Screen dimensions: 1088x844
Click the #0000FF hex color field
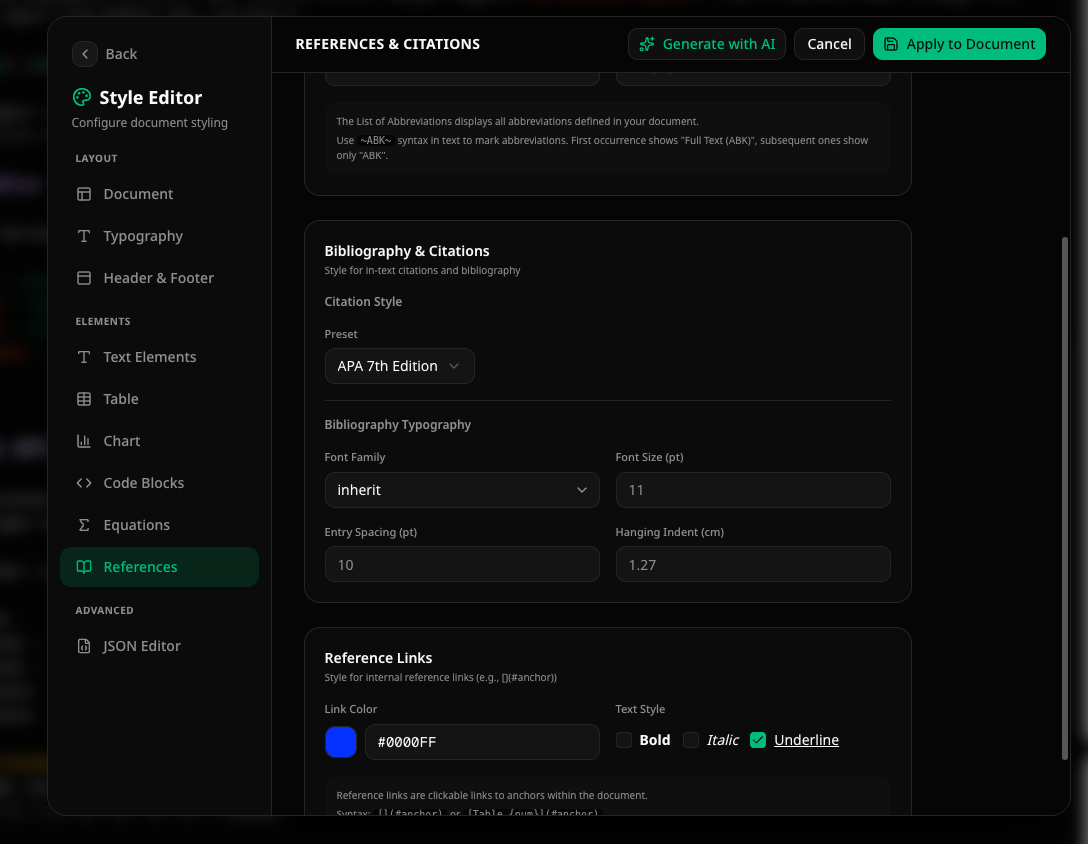tap(482, 742)
